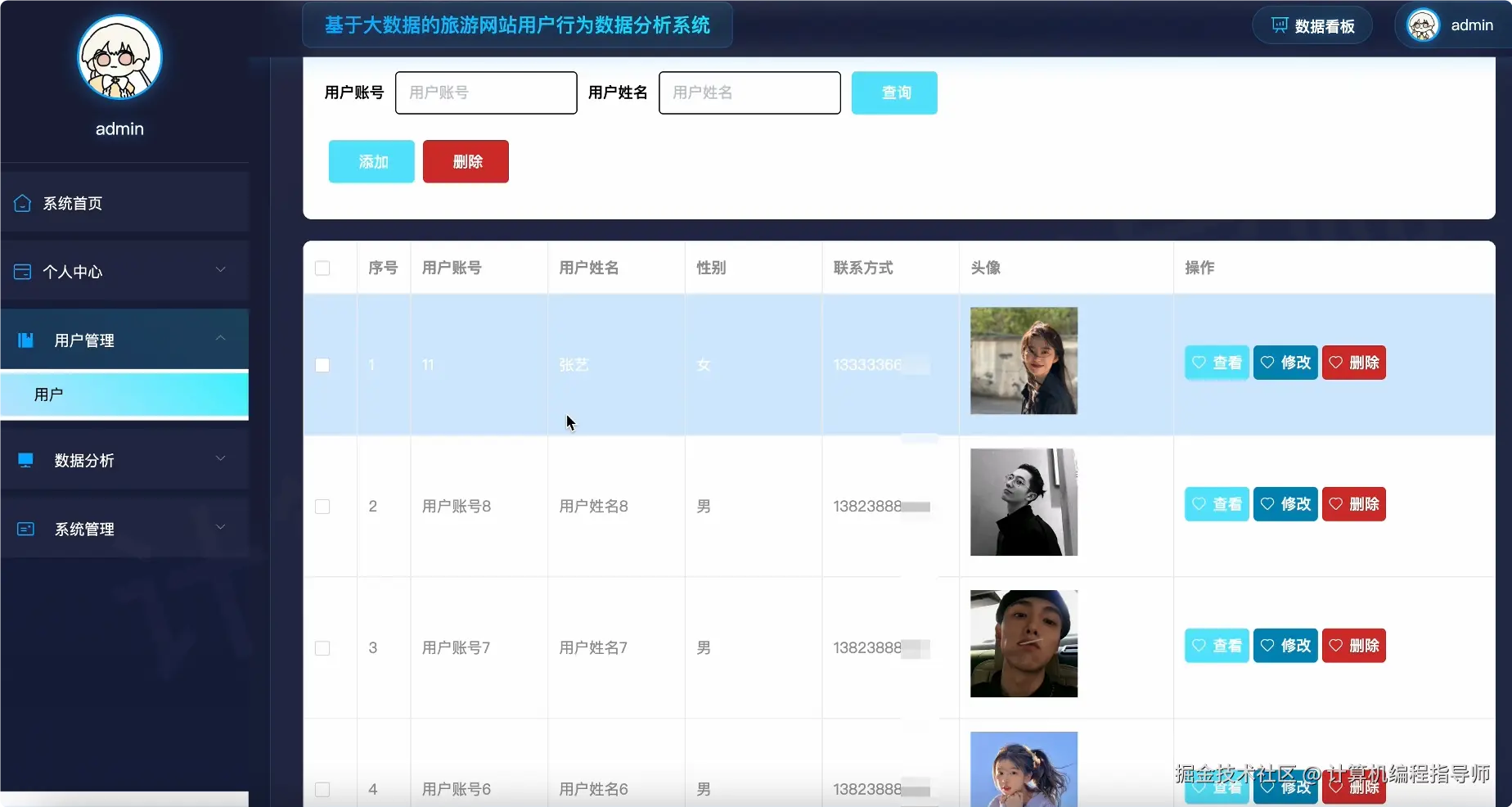Click heart icon on 查看 for 用户账号7
This screenshot has height=807, width=1512.
1199,646
